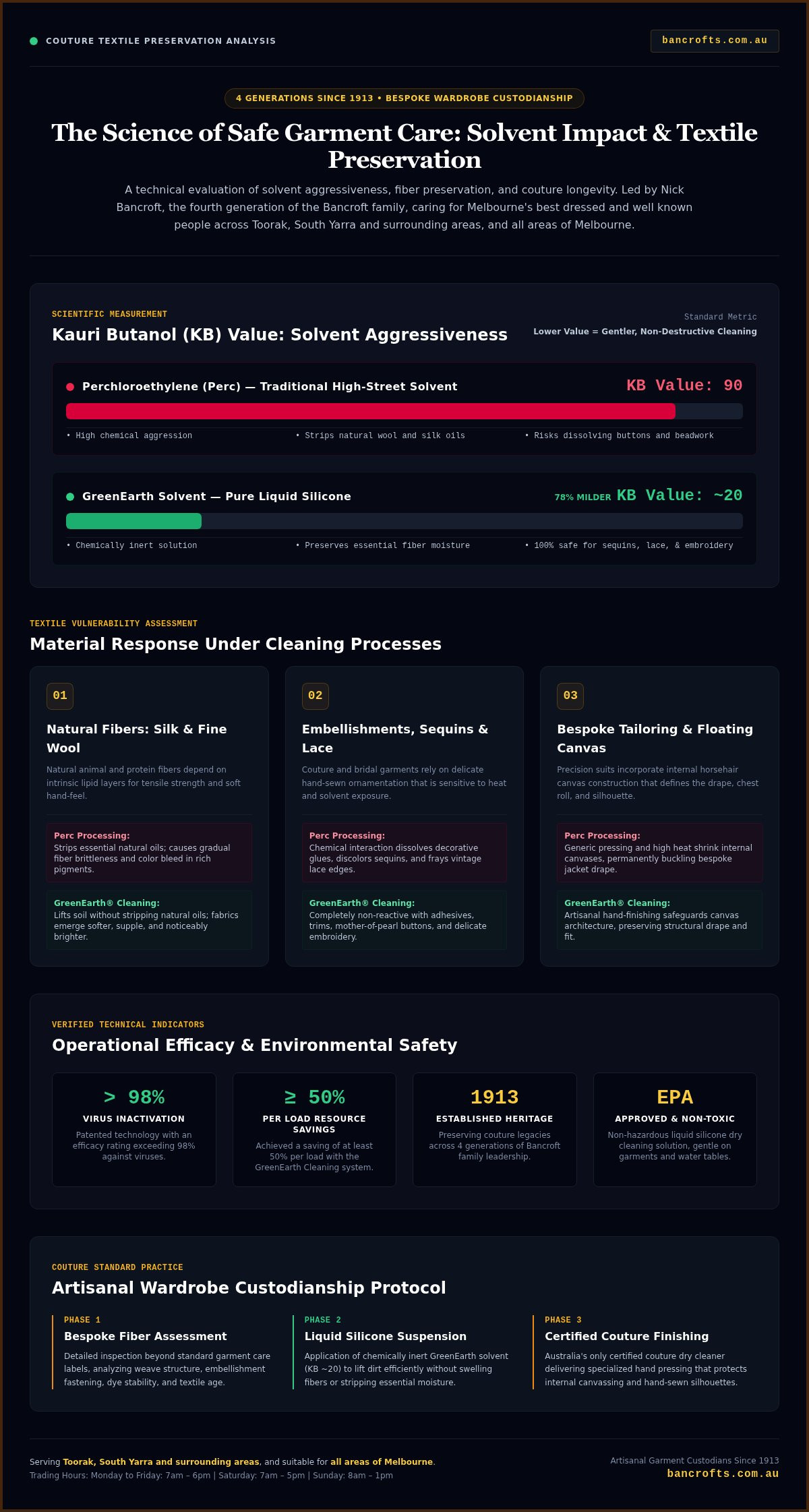Select the 02 badge on the Embellishments card
Image resolution: width=809 pixels, height=1512 pixels.
316,696
